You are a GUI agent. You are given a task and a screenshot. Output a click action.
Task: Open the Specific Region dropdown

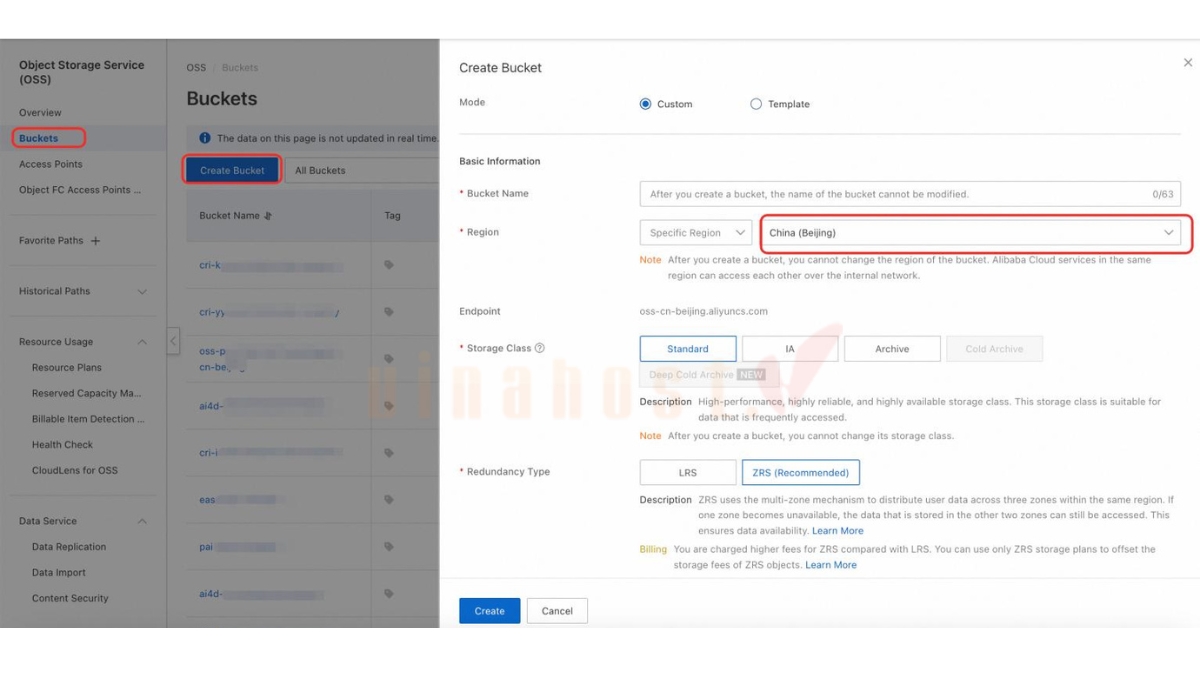[695, 233]
